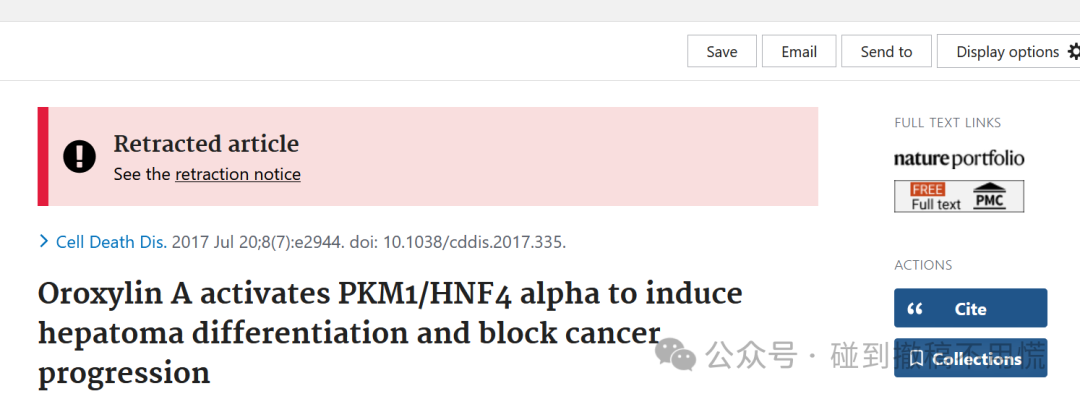Open the Free Full text PMC badge
Viewport: 1080px width, 399px height.
(x=959, y=196)
